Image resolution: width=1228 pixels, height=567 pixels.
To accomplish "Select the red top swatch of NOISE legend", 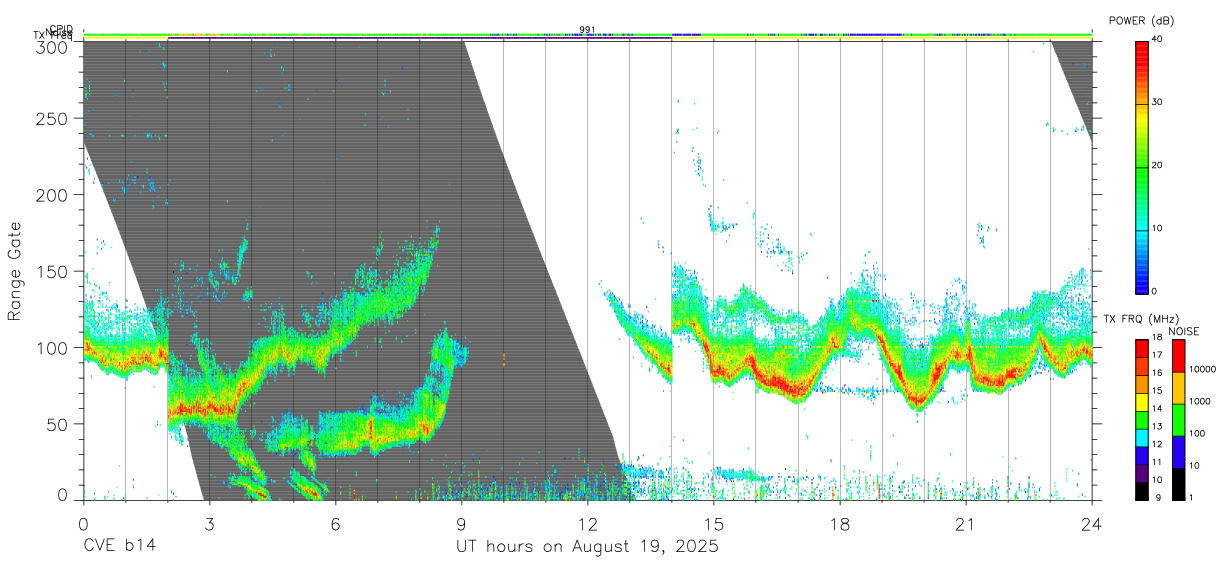I will (1177, 356).
